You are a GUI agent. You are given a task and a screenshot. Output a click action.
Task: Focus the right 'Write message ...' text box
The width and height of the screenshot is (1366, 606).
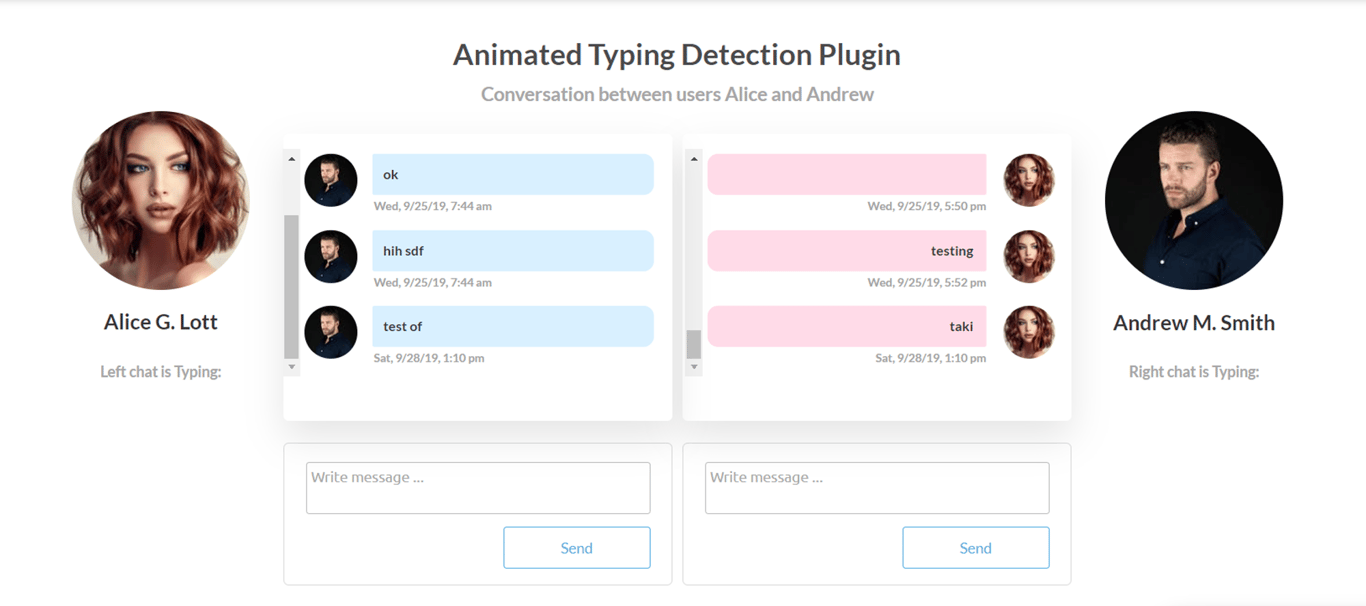click(x=877, y=488)
